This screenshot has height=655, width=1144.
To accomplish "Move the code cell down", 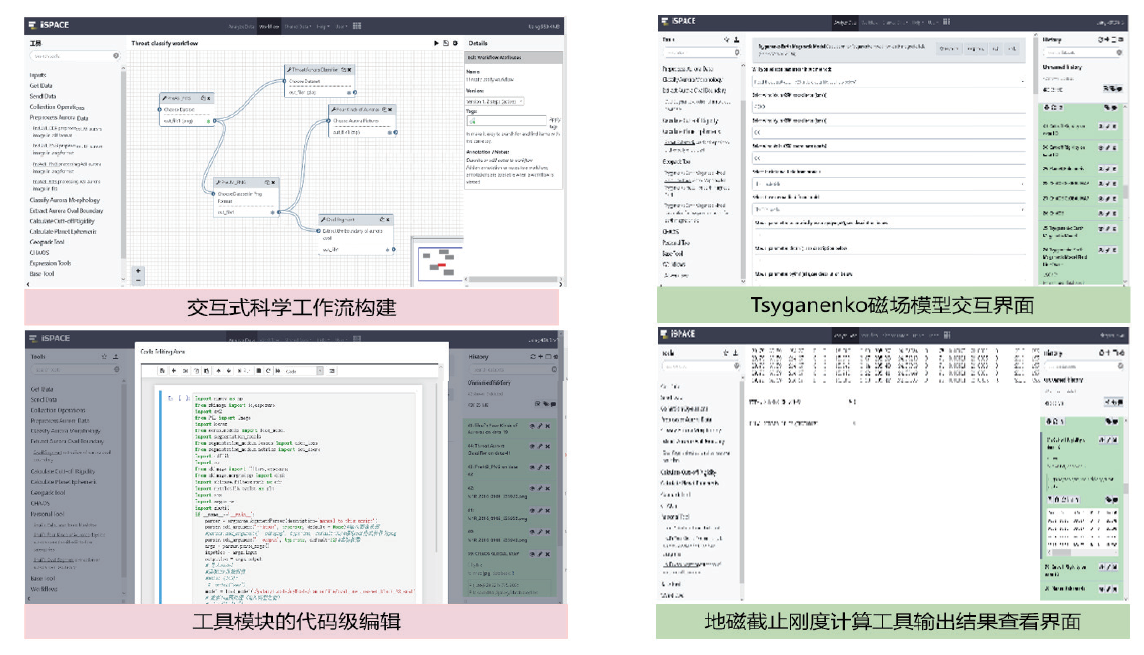I will pyautogui.click(x=228, y=371).
